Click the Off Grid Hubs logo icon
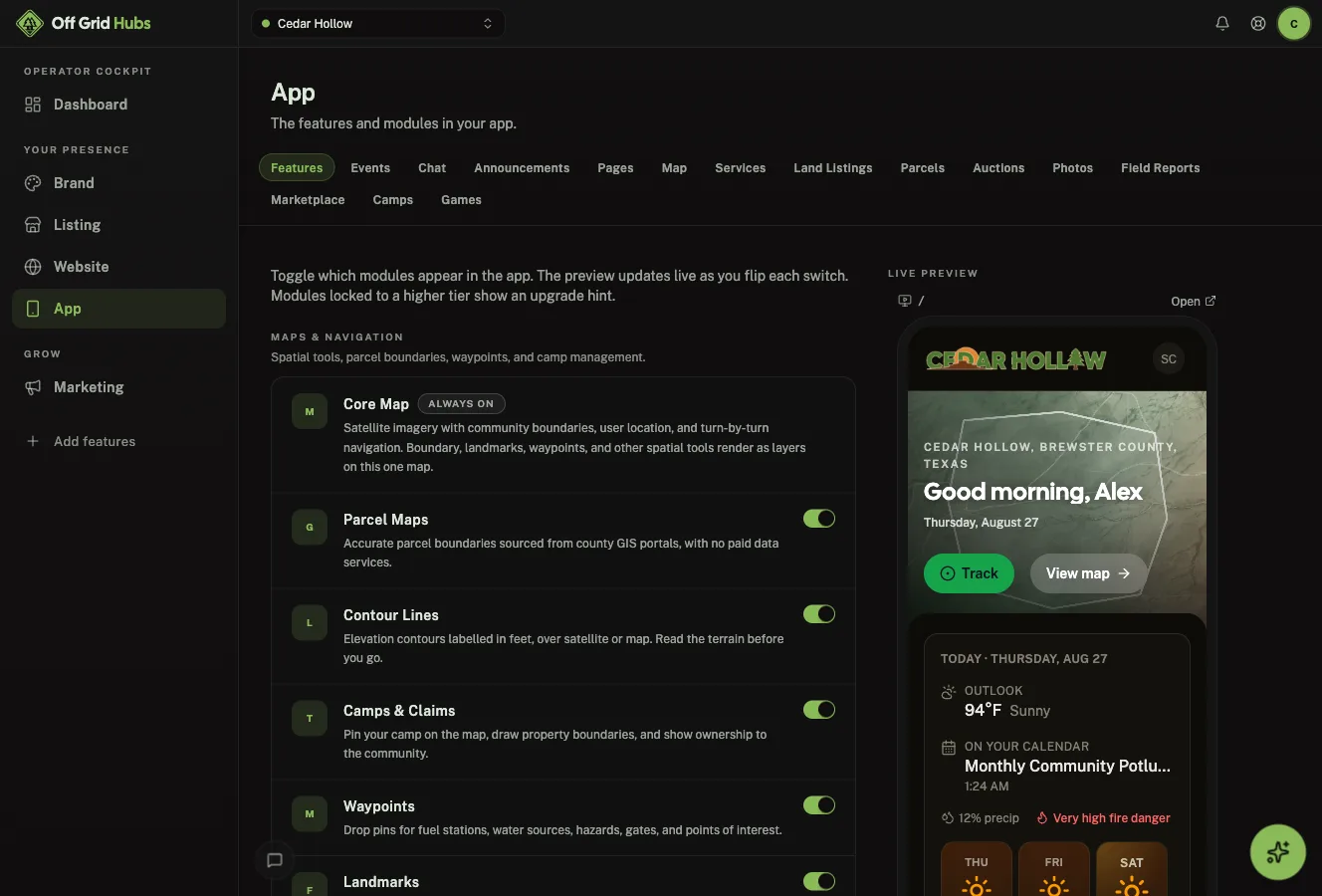Viewport: 1322px width, 896px height. click(30, 23)
